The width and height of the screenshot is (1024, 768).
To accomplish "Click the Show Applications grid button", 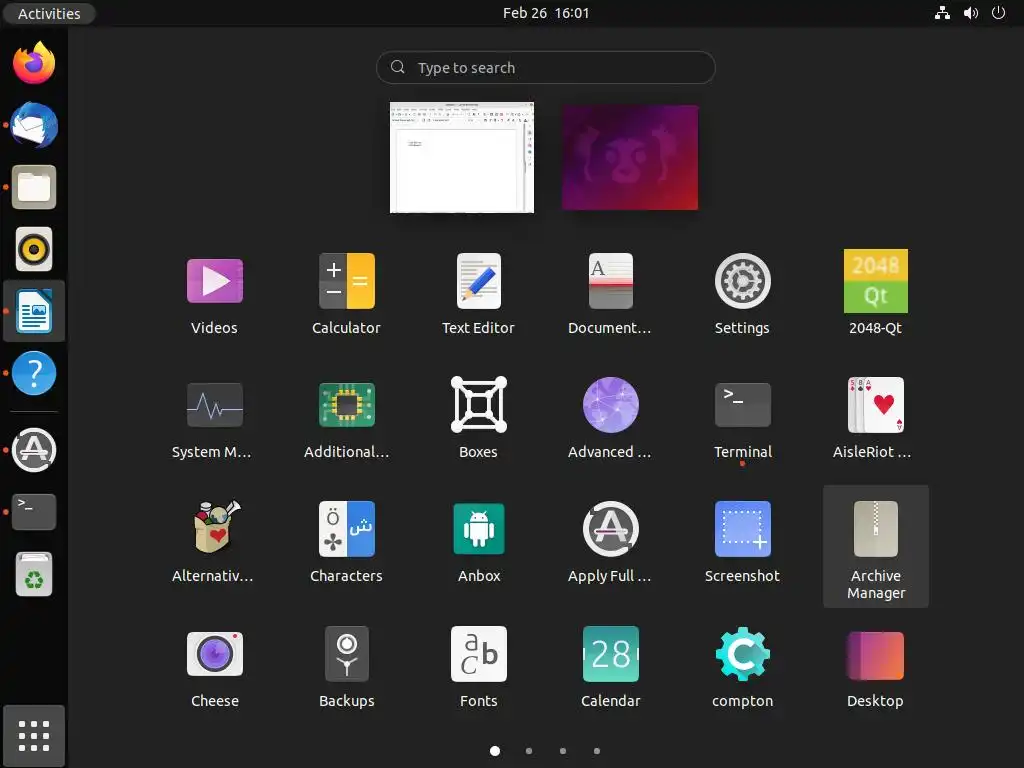I will pos(34,736).
